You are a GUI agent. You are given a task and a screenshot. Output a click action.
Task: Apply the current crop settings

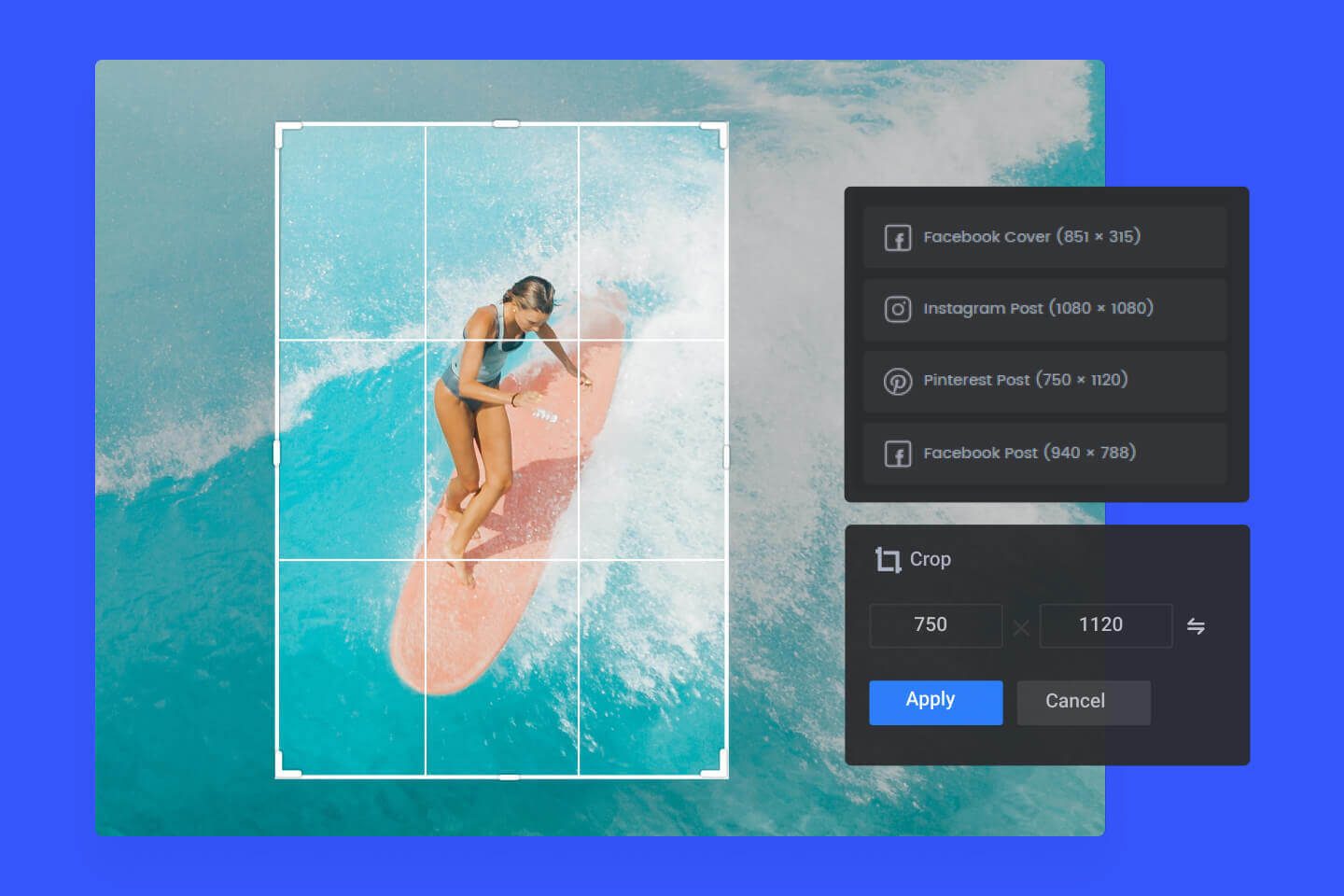tap(935, 702)
